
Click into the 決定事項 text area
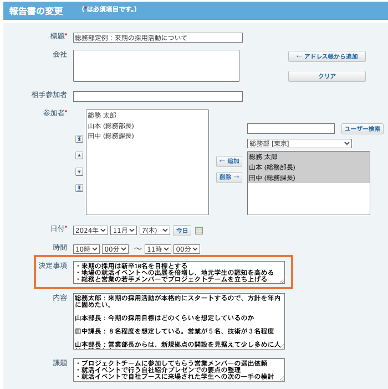click(179, 273)
